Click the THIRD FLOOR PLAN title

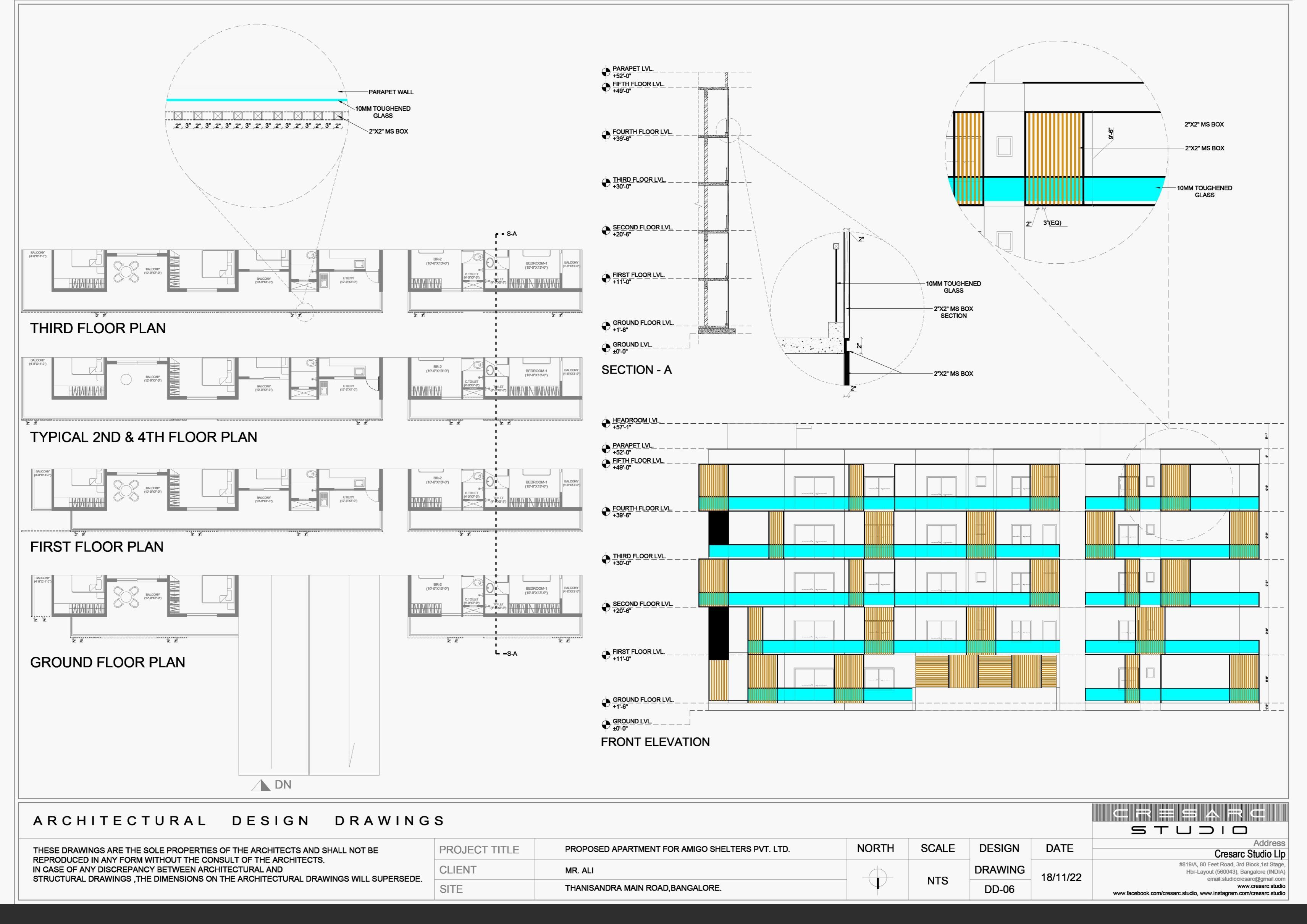click(x=98, y=328)
